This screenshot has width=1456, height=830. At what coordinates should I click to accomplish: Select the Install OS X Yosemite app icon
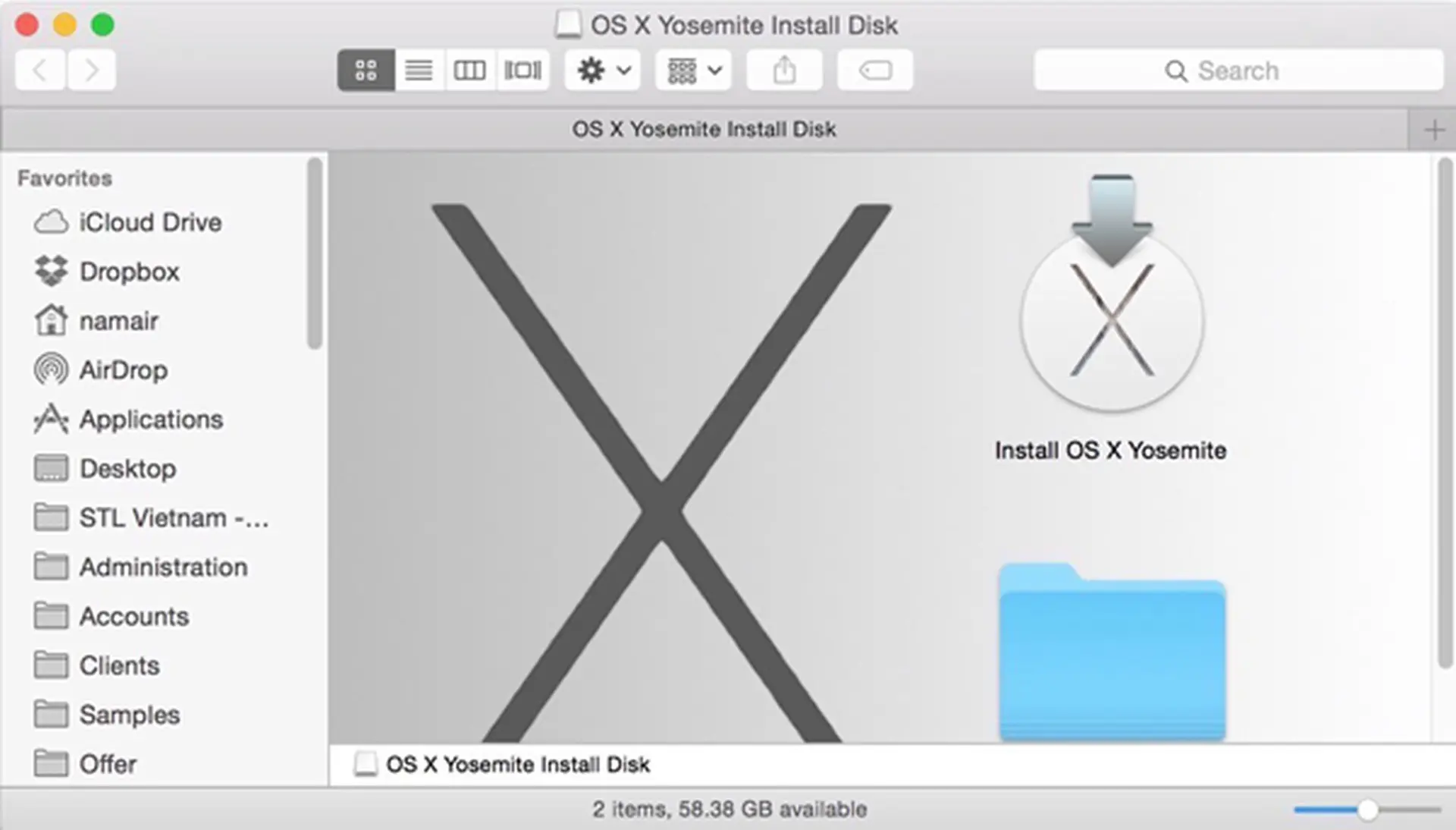(1112, 296)
